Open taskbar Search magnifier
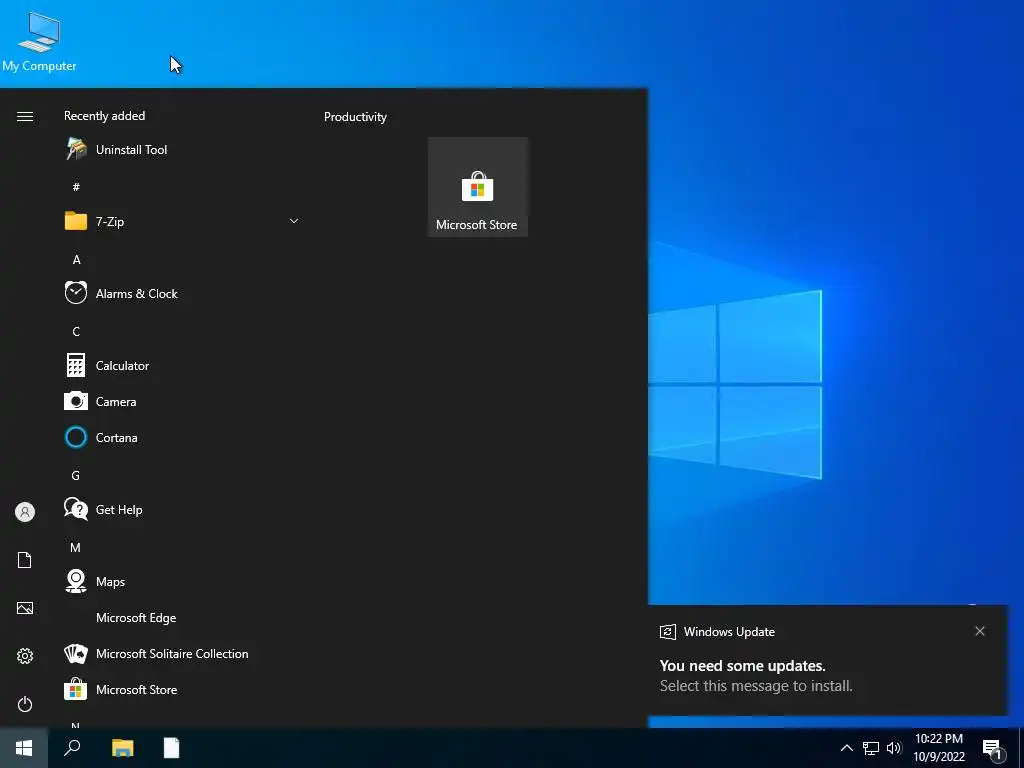1024x768 pixels. tap(72, 748)
